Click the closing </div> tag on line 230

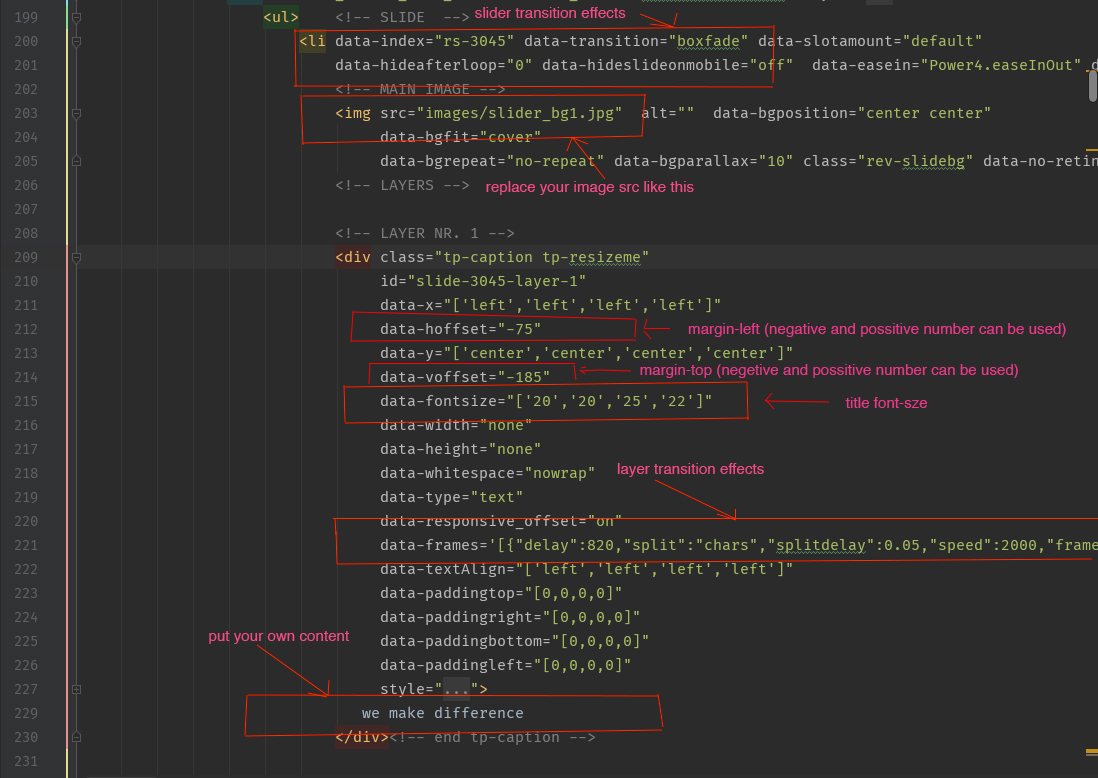(x=361, y=737)
